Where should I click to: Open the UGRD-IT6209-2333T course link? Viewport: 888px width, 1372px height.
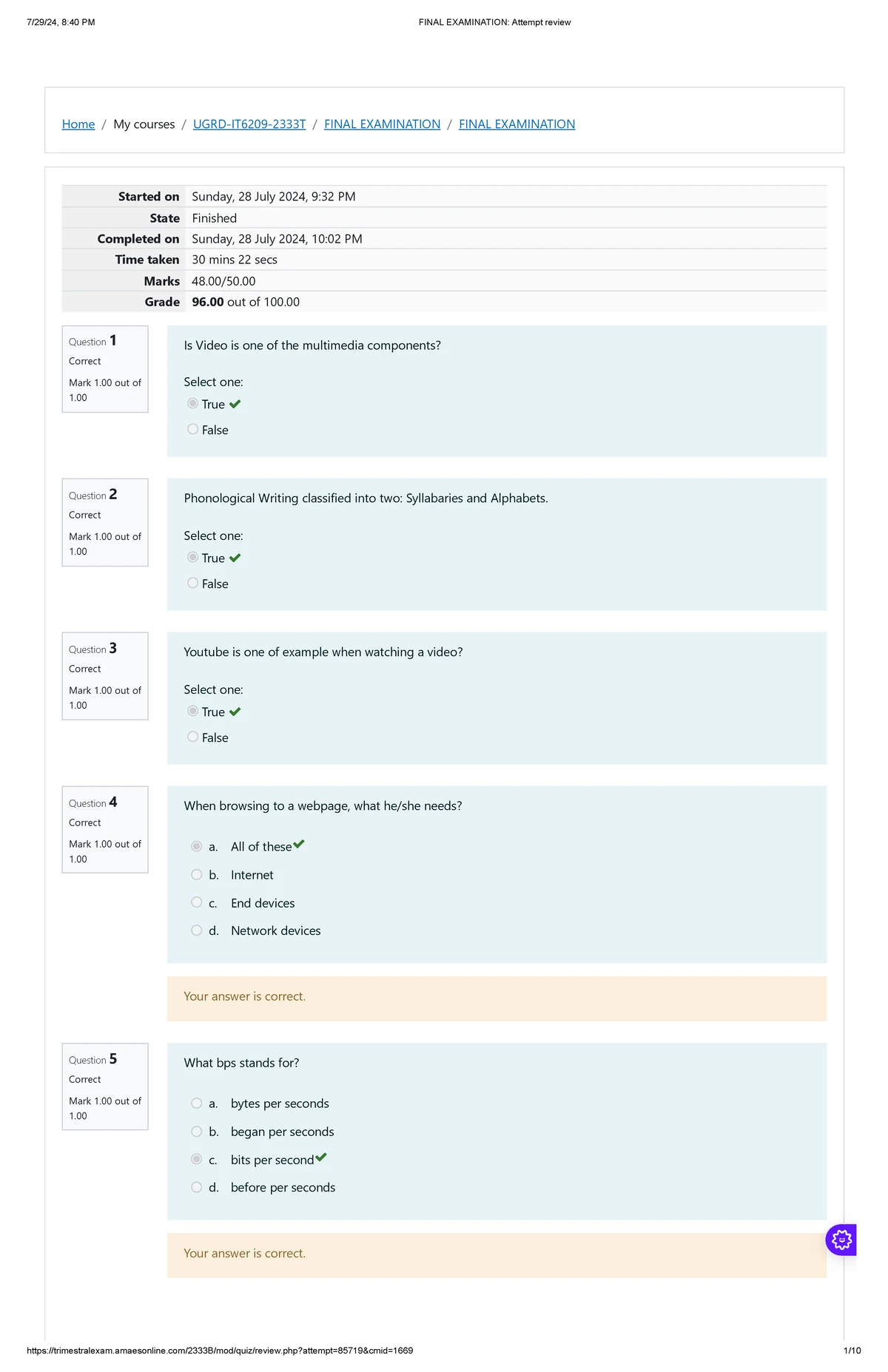pyautogui.click(x=249, y=124)
